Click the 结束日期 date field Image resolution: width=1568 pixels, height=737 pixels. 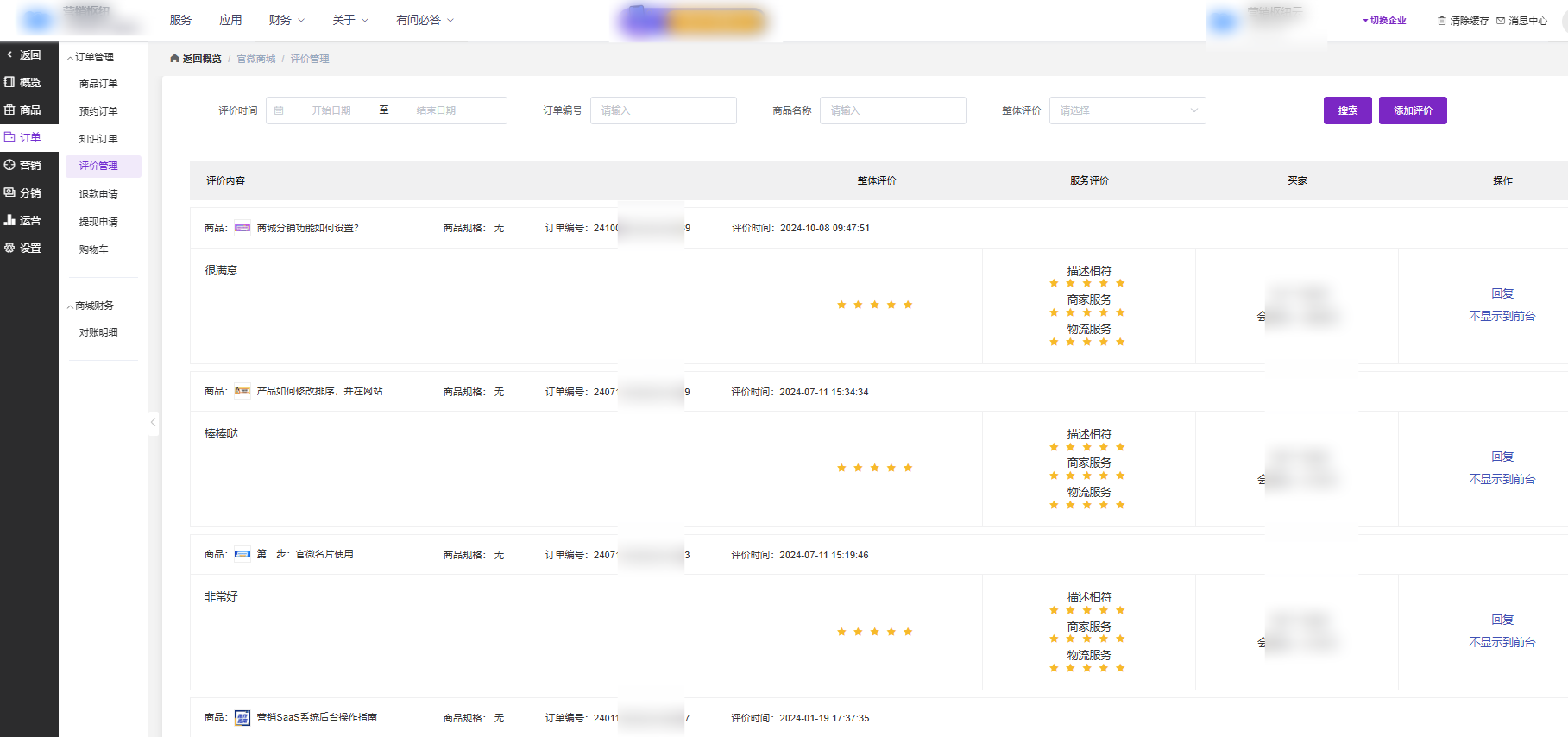pyautogui.click(x=436, y=110)
